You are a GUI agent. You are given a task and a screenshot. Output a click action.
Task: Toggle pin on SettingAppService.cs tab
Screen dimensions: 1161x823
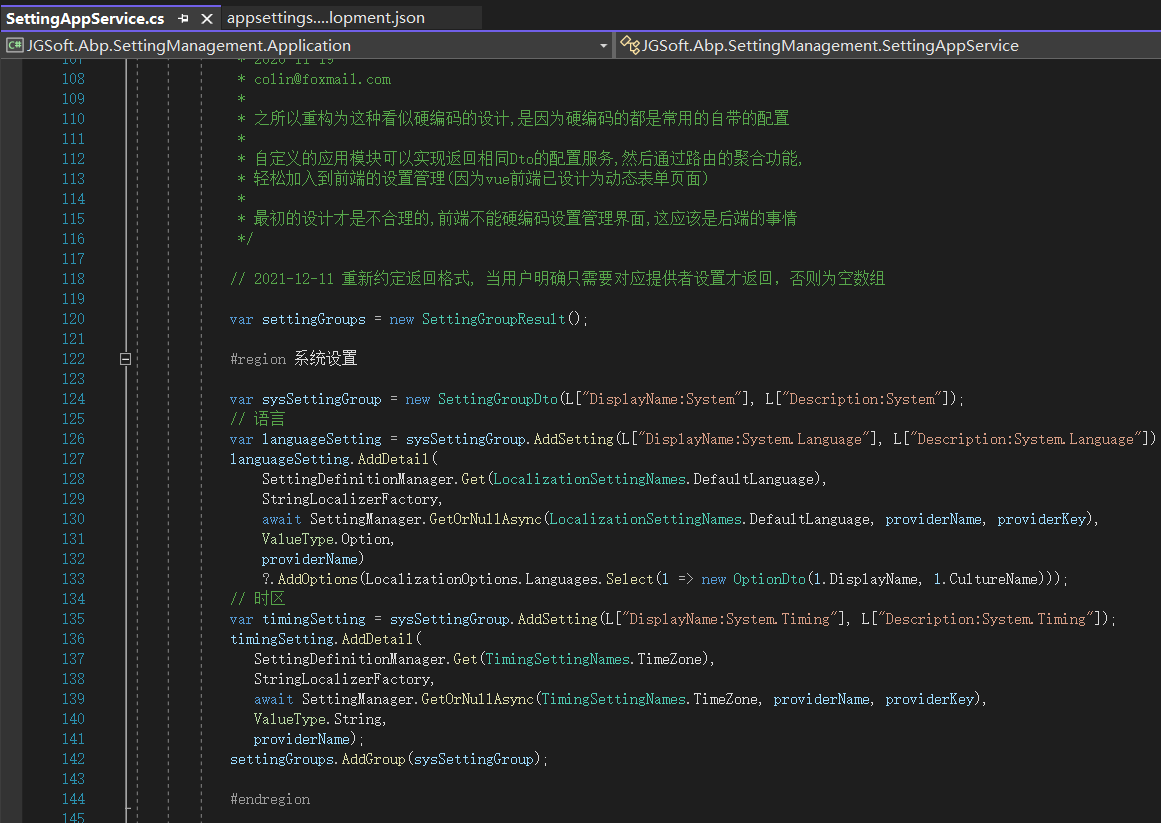[184, 19]
